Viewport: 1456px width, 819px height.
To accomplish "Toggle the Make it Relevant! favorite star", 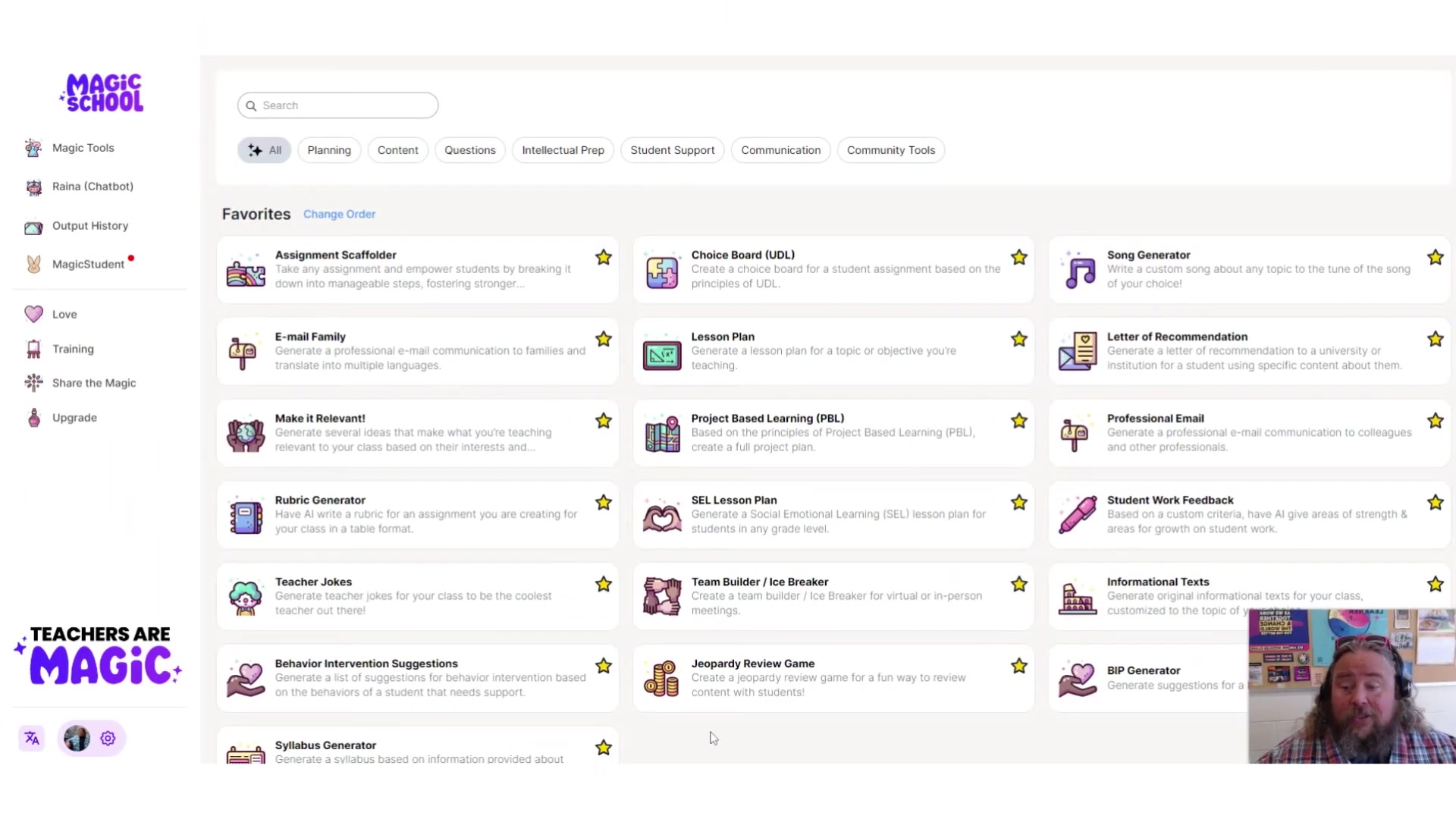I will click(604, 421).
